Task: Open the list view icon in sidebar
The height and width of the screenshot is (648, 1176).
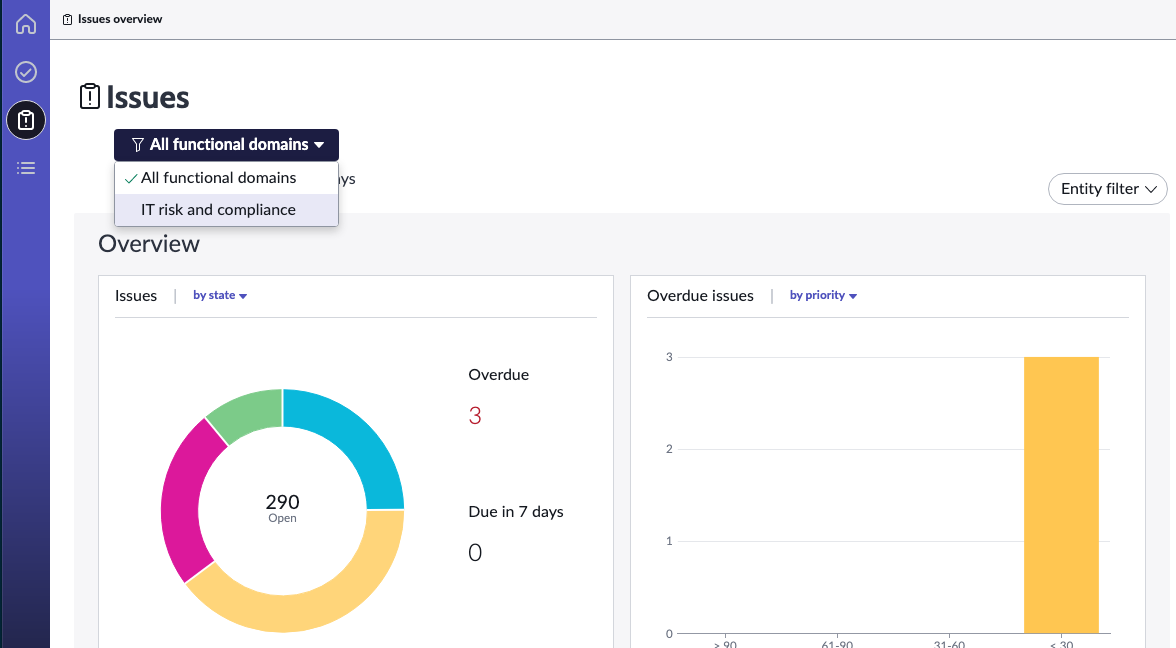Action: [x=26, y=168]
